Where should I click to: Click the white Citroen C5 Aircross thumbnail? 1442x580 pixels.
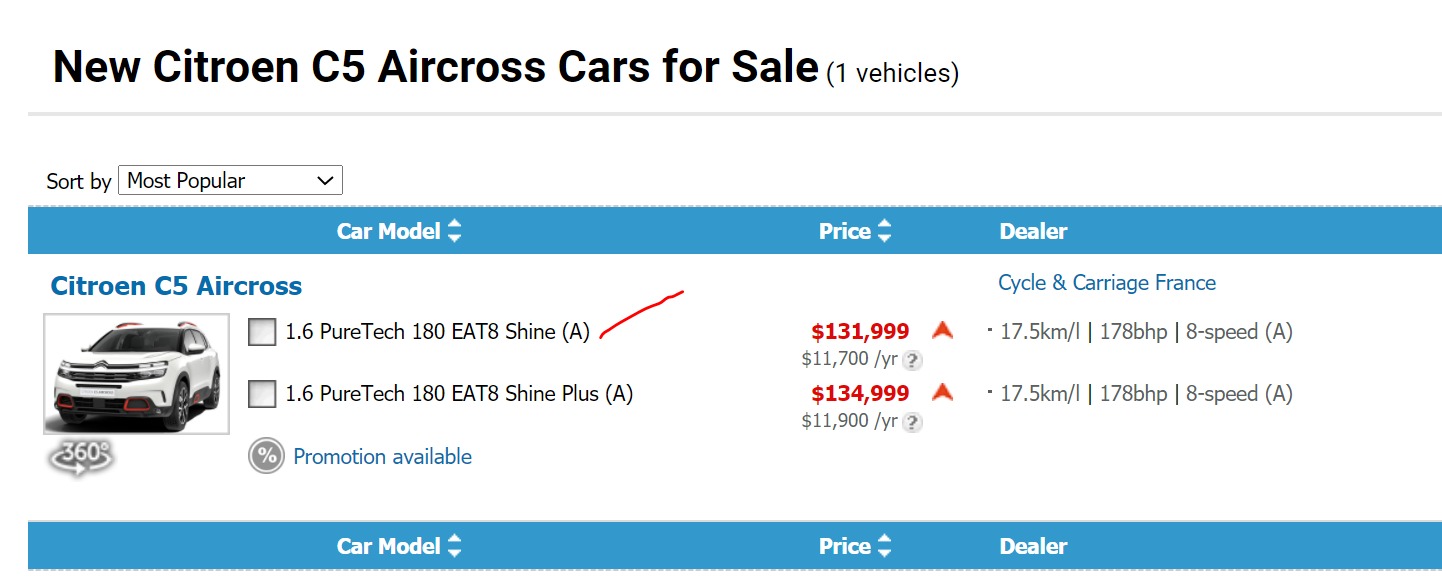(x=136, y=374)
